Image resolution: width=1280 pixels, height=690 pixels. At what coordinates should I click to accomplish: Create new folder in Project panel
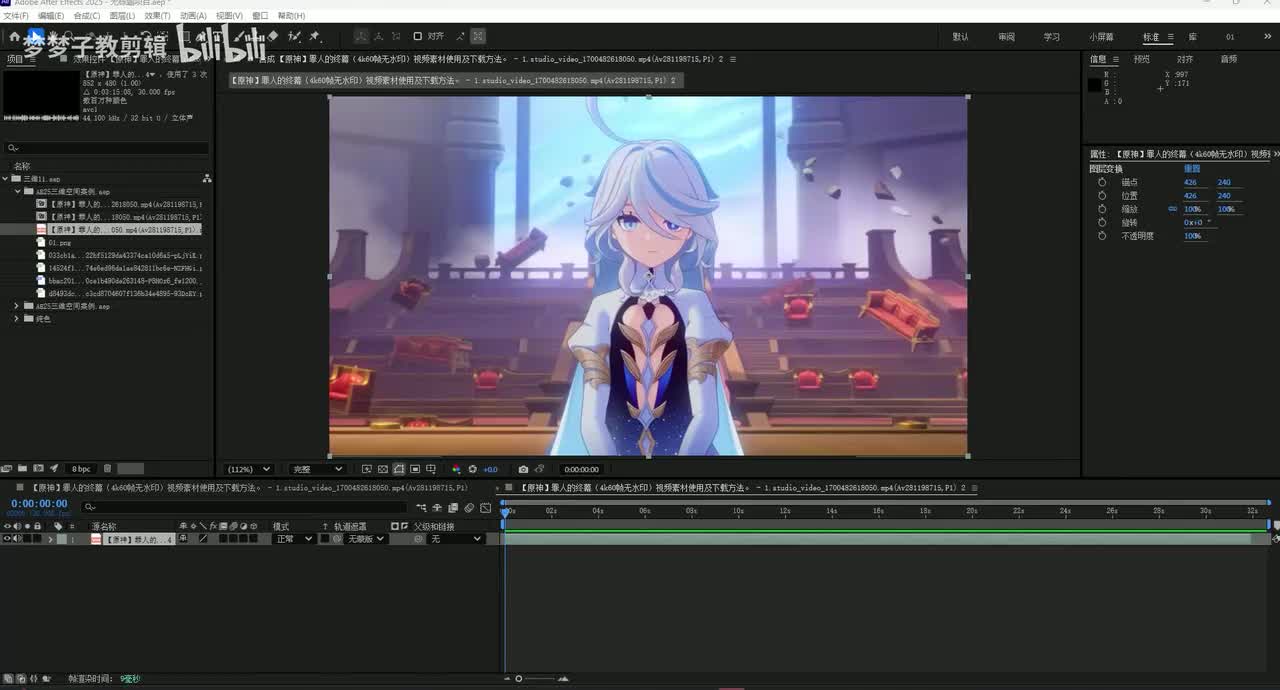(x=22, y=468)
